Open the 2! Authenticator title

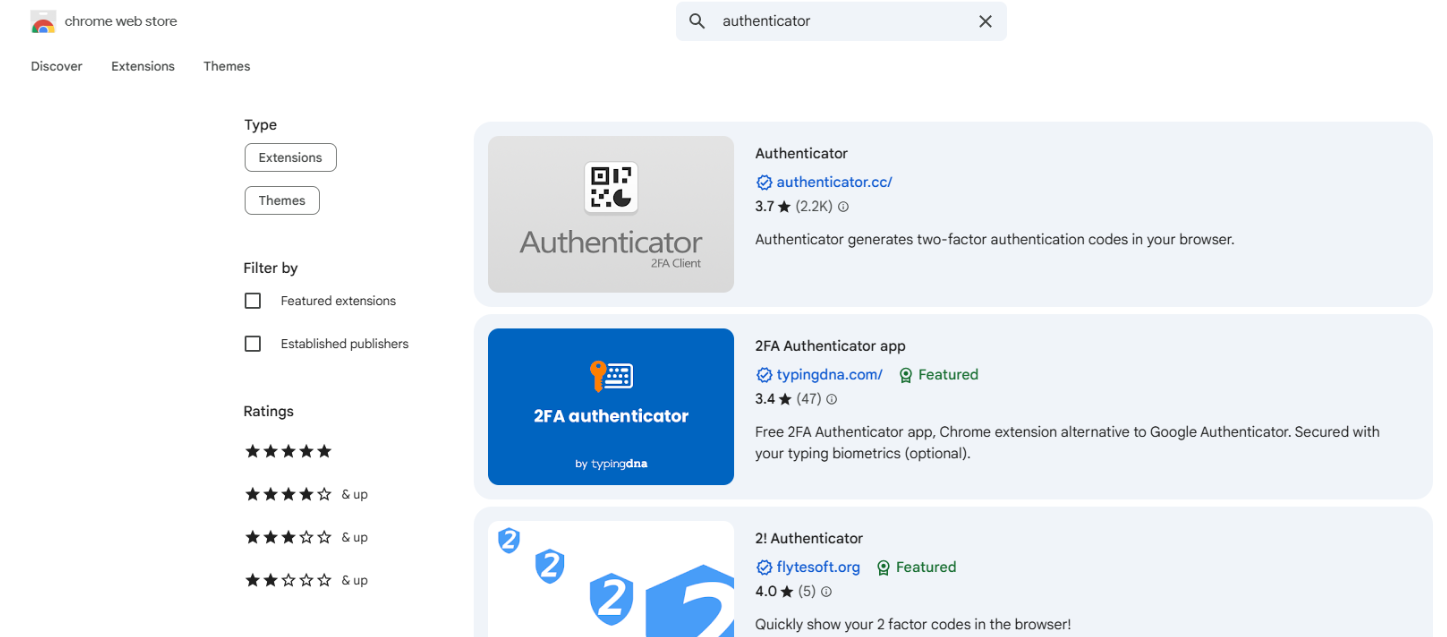point(809,538)
